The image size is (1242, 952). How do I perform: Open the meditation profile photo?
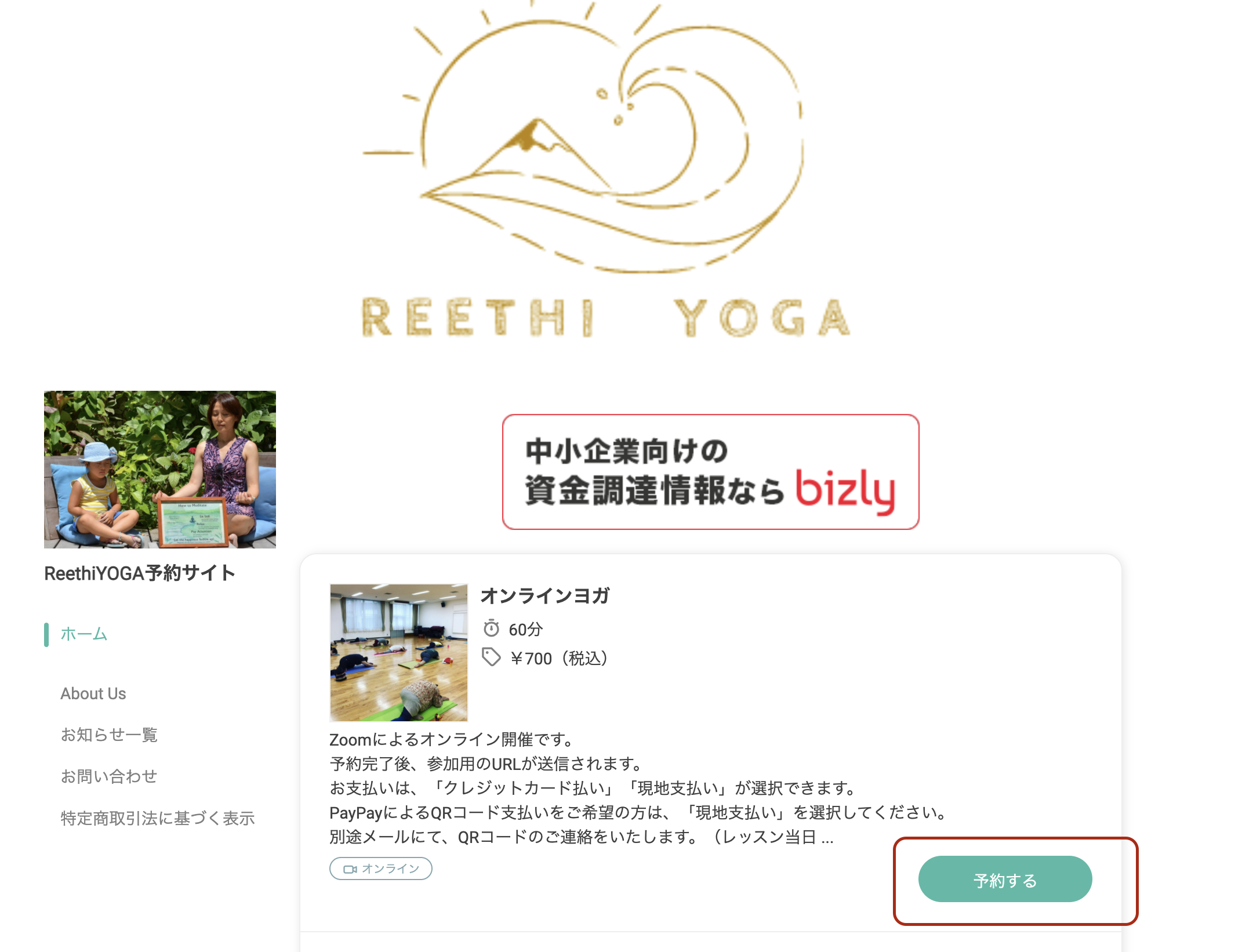click(160, 470)
